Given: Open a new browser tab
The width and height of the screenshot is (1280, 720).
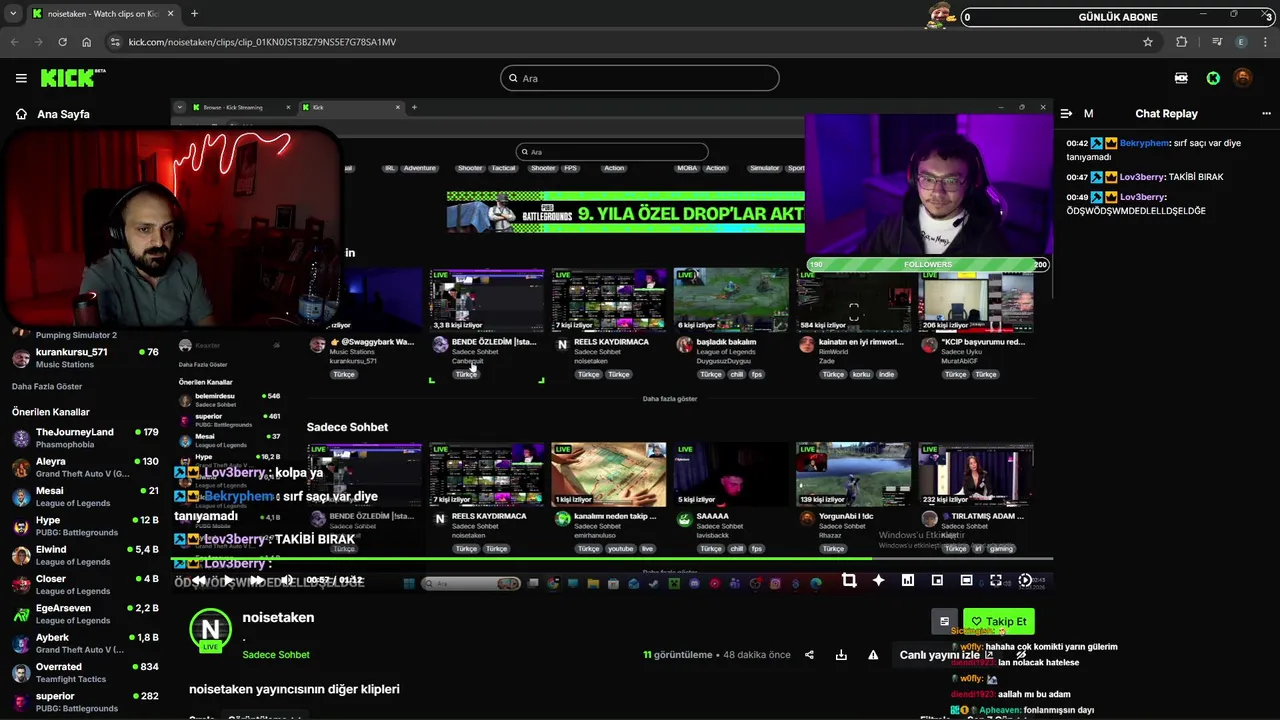Looking at the screenshot, I should (x=194, y=14).
